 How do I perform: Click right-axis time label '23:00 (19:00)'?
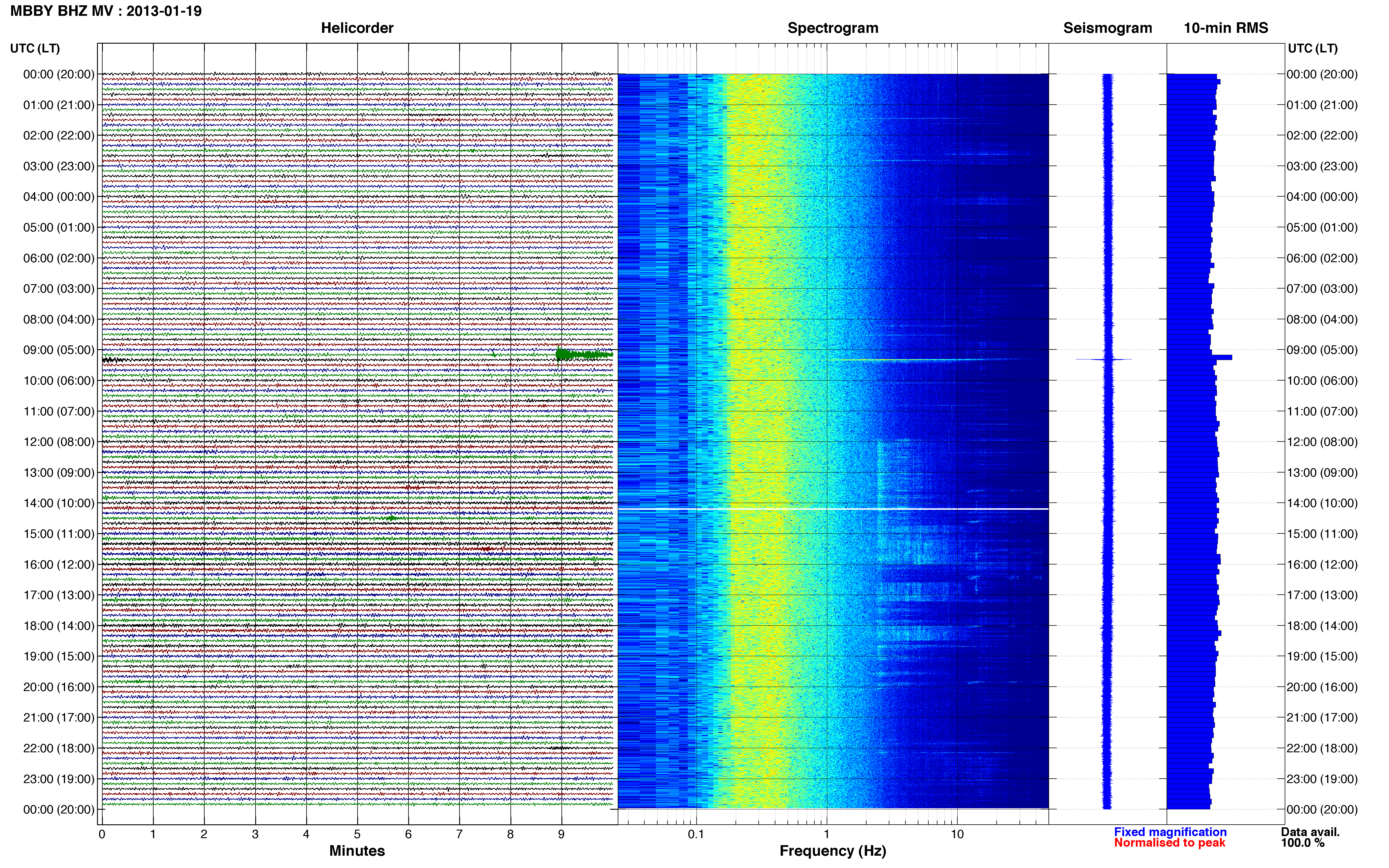1322,779
